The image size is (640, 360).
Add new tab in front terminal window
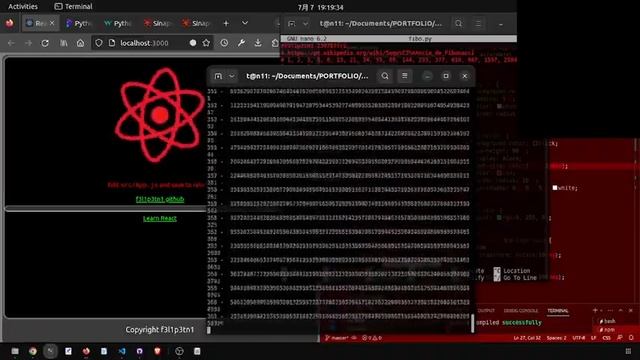pos(218,76)
